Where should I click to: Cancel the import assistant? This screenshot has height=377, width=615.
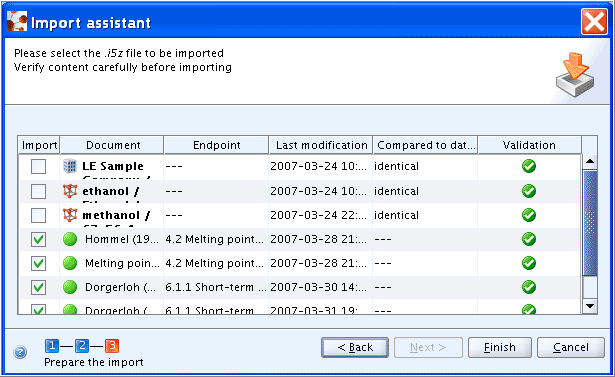(571, 347)
